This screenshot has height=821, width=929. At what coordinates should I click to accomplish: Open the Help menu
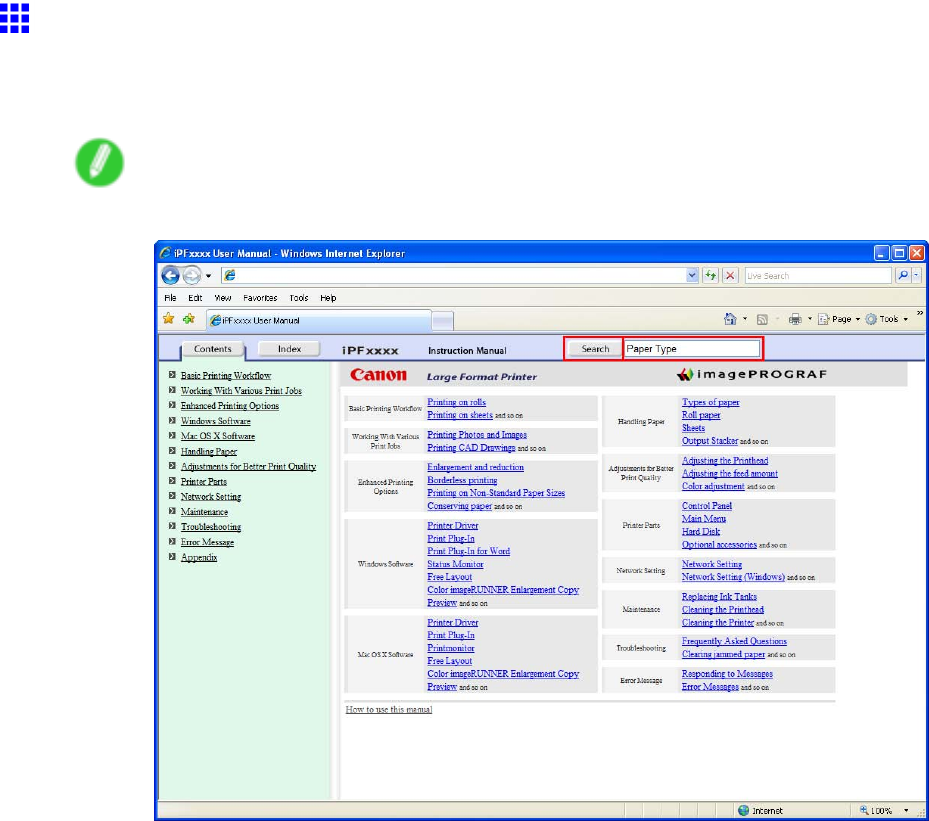pos(328,298)
